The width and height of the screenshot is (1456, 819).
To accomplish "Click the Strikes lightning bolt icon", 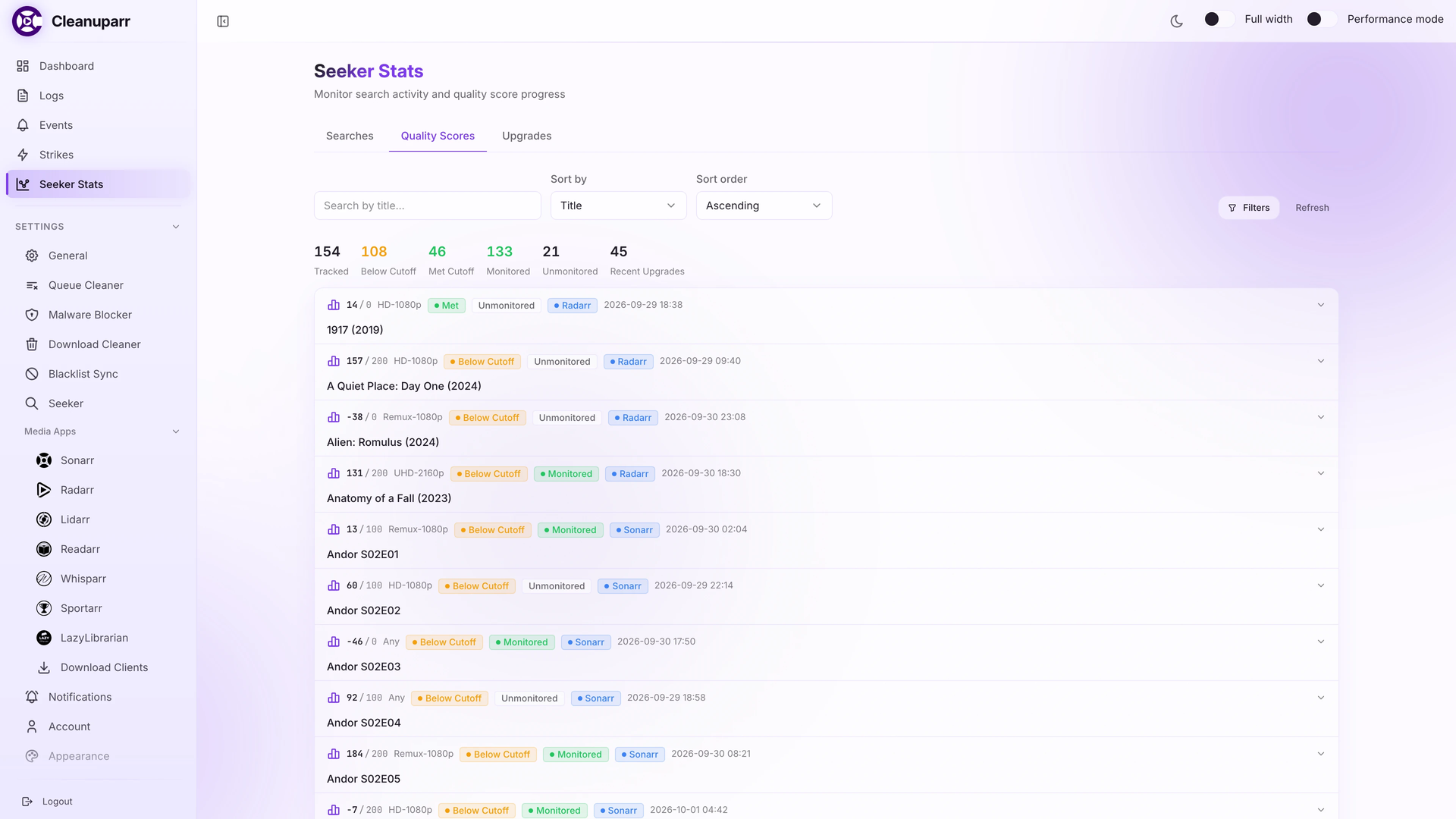I will [x=23, y=155].
